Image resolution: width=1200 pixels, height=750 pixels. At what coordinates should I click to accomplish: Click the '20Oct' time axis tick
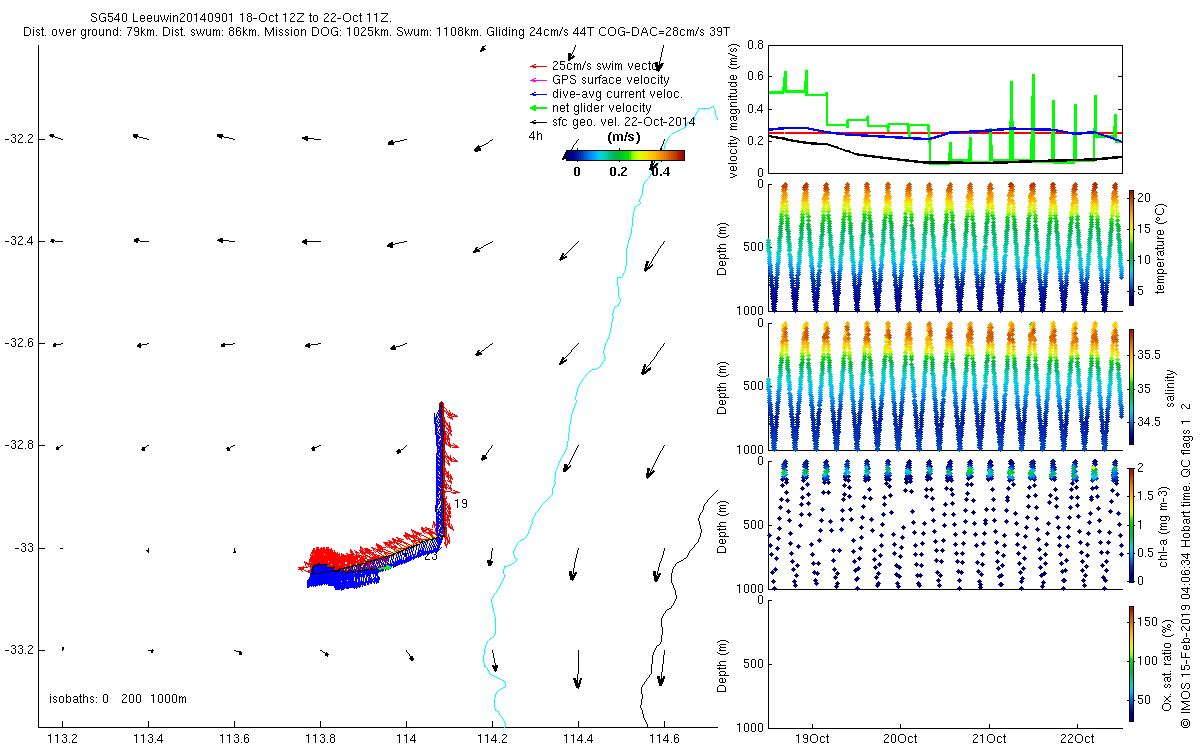pyautogui.click(x=900, y=739)
